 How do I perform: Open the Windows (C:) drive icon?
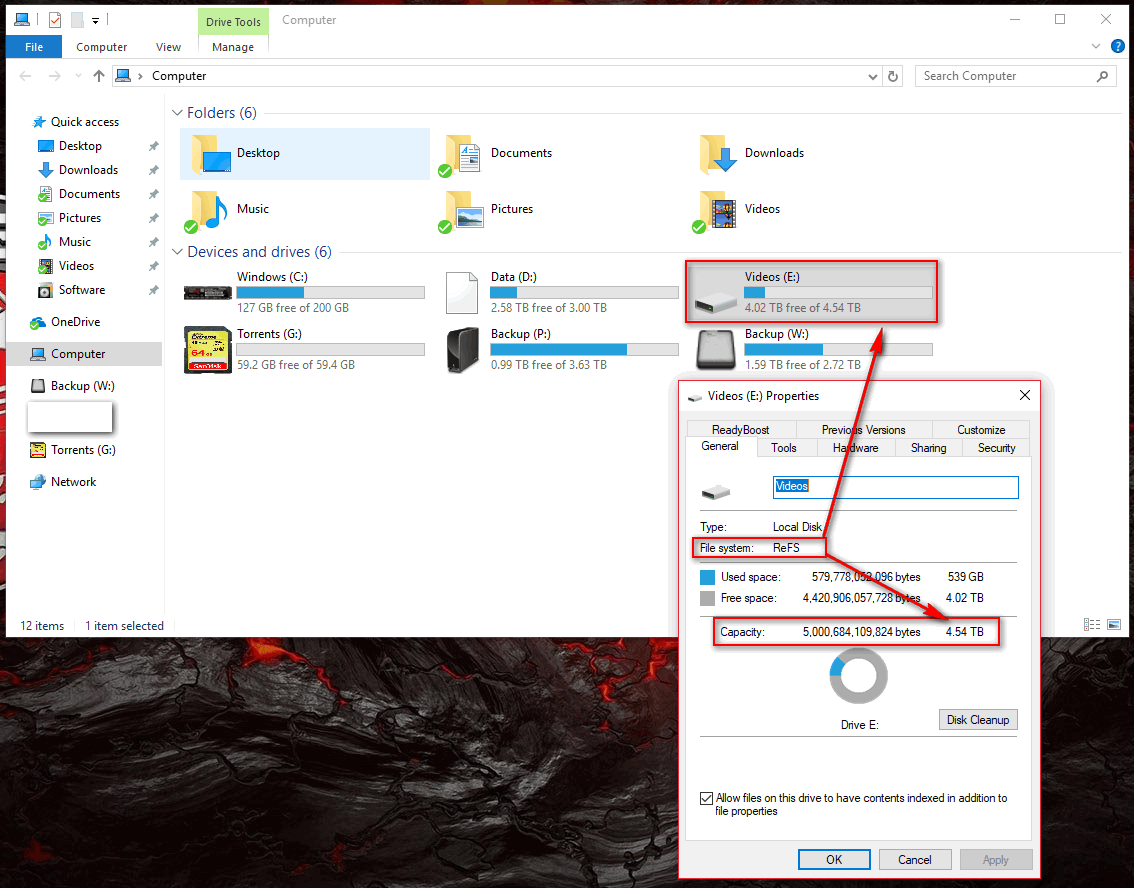click(208, 293)
